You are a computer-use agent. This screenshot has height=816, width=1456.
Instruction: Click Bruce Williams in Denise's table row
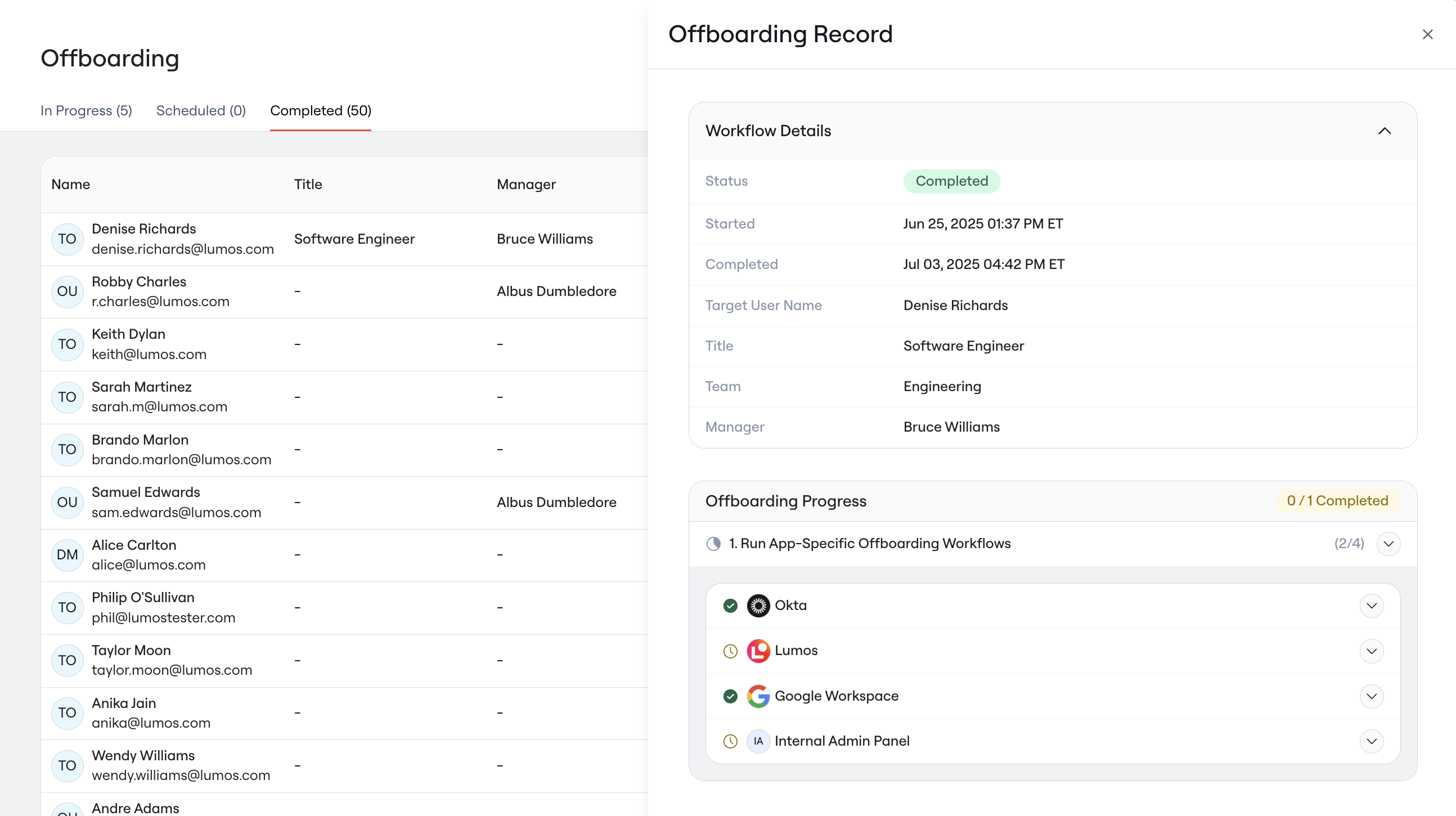(x=545, y=239)
